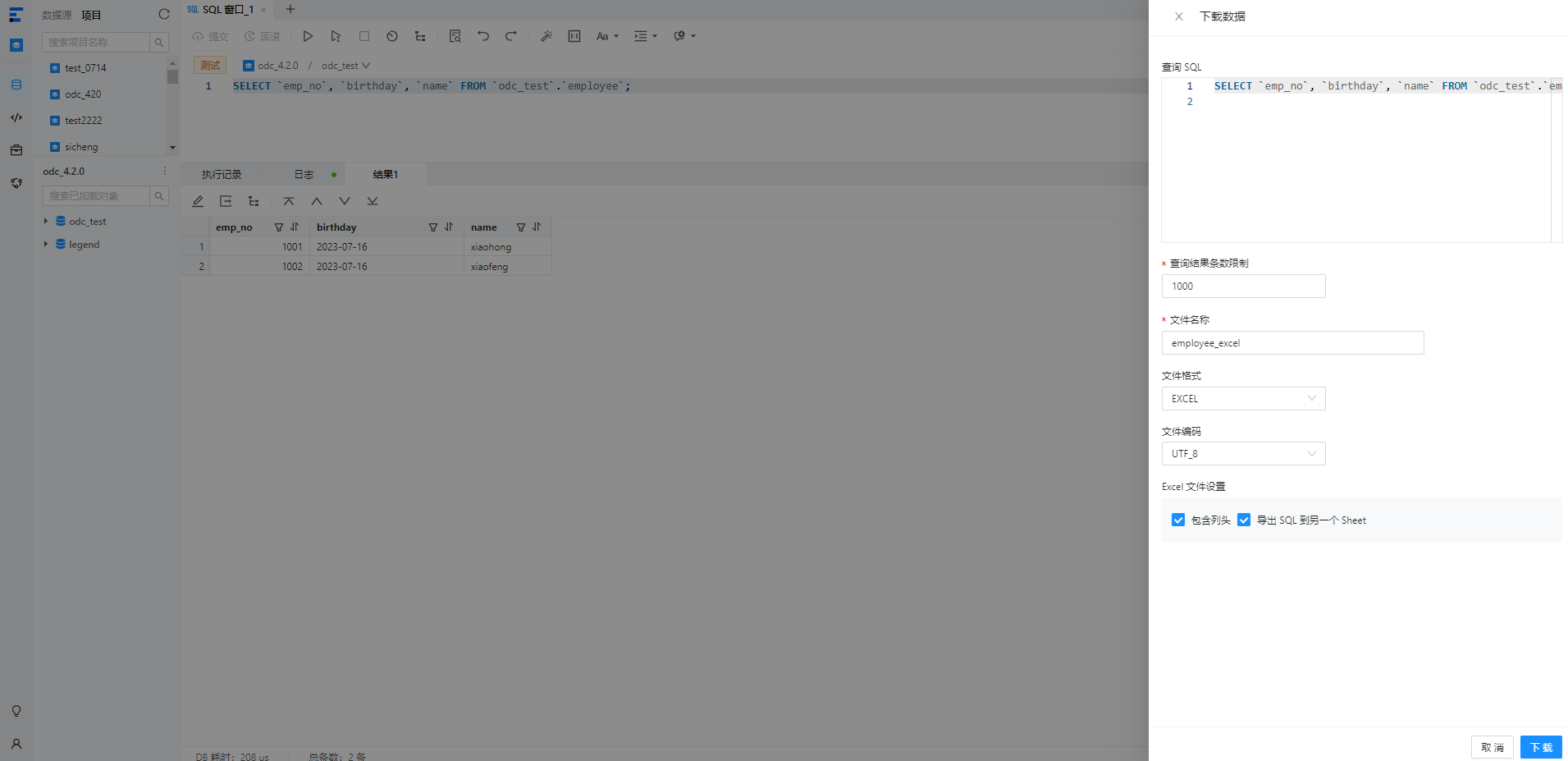Click the refresh icon beside 项目
Screen dimensions: 1568x761
pyautogui.click(x=164, y=15)
